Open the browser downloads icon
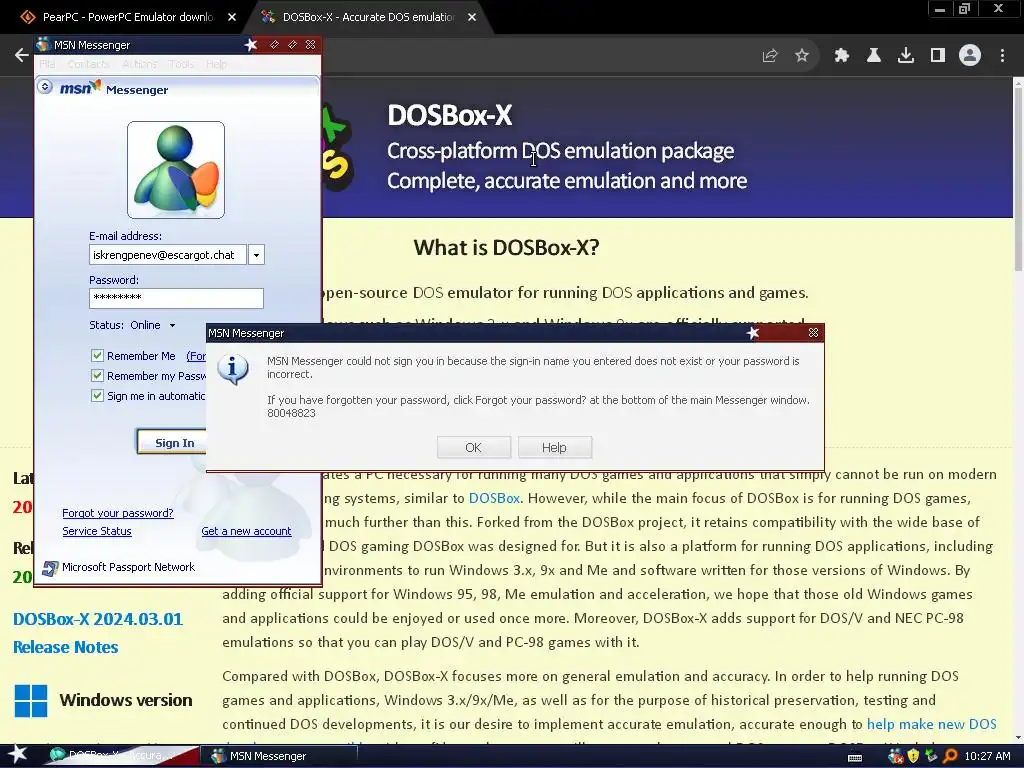Screen dimensions: 1024x768 (x=906, y=56)
